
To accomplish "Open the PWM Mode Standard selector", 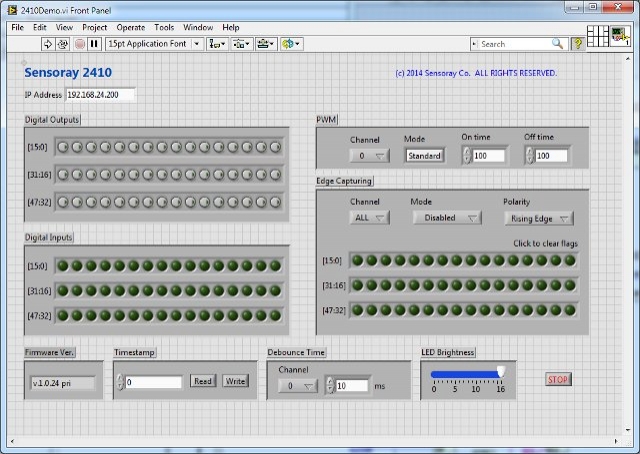I will (x=424, y=156).
